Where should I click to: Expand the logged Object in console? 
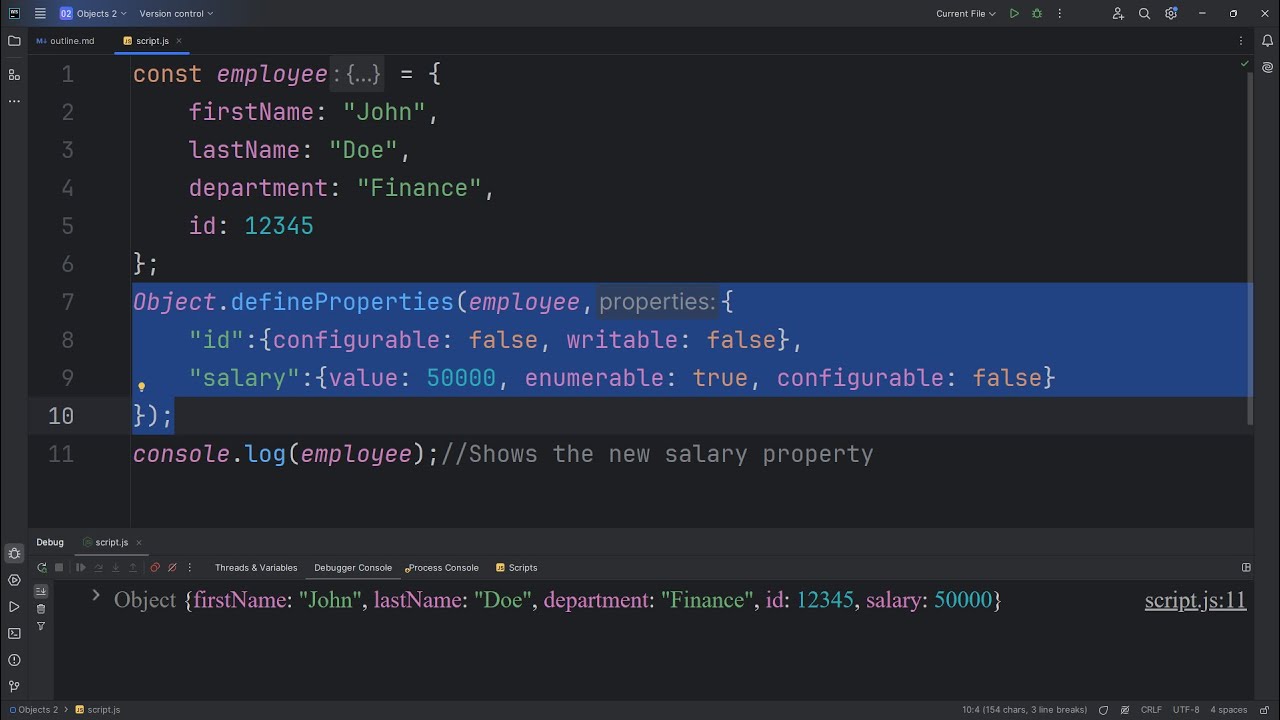(x=96, y=596)
